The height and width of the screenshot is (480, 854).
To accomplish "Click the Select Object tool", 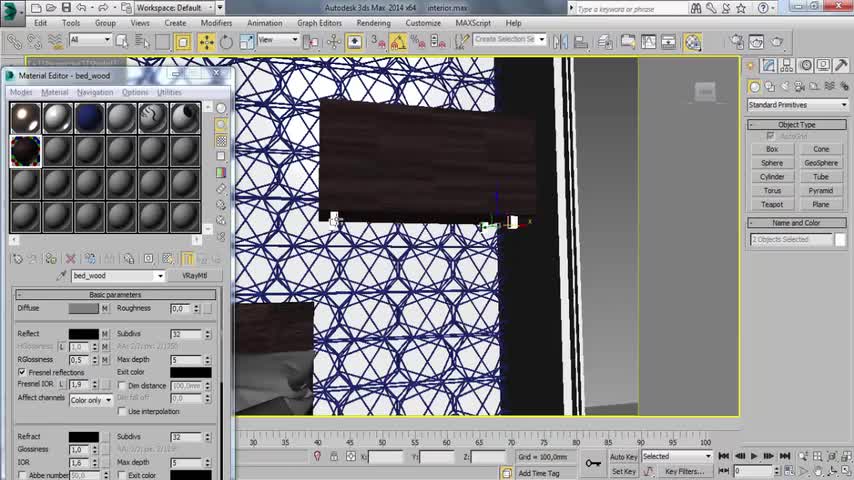I will click(x=121, y=42).
